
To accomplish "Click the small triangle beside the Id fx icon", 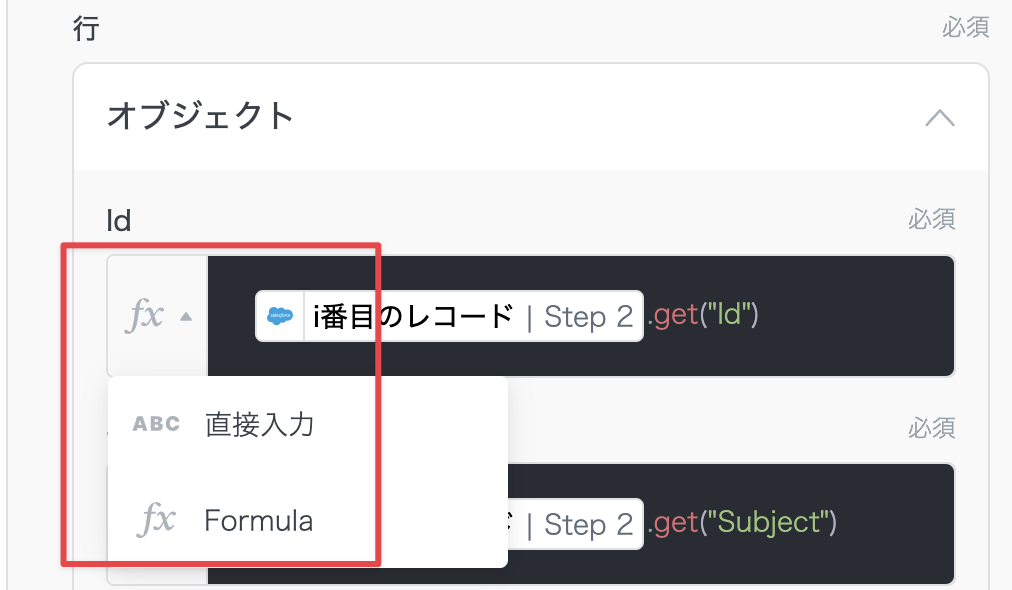I will tap(185, 317).
